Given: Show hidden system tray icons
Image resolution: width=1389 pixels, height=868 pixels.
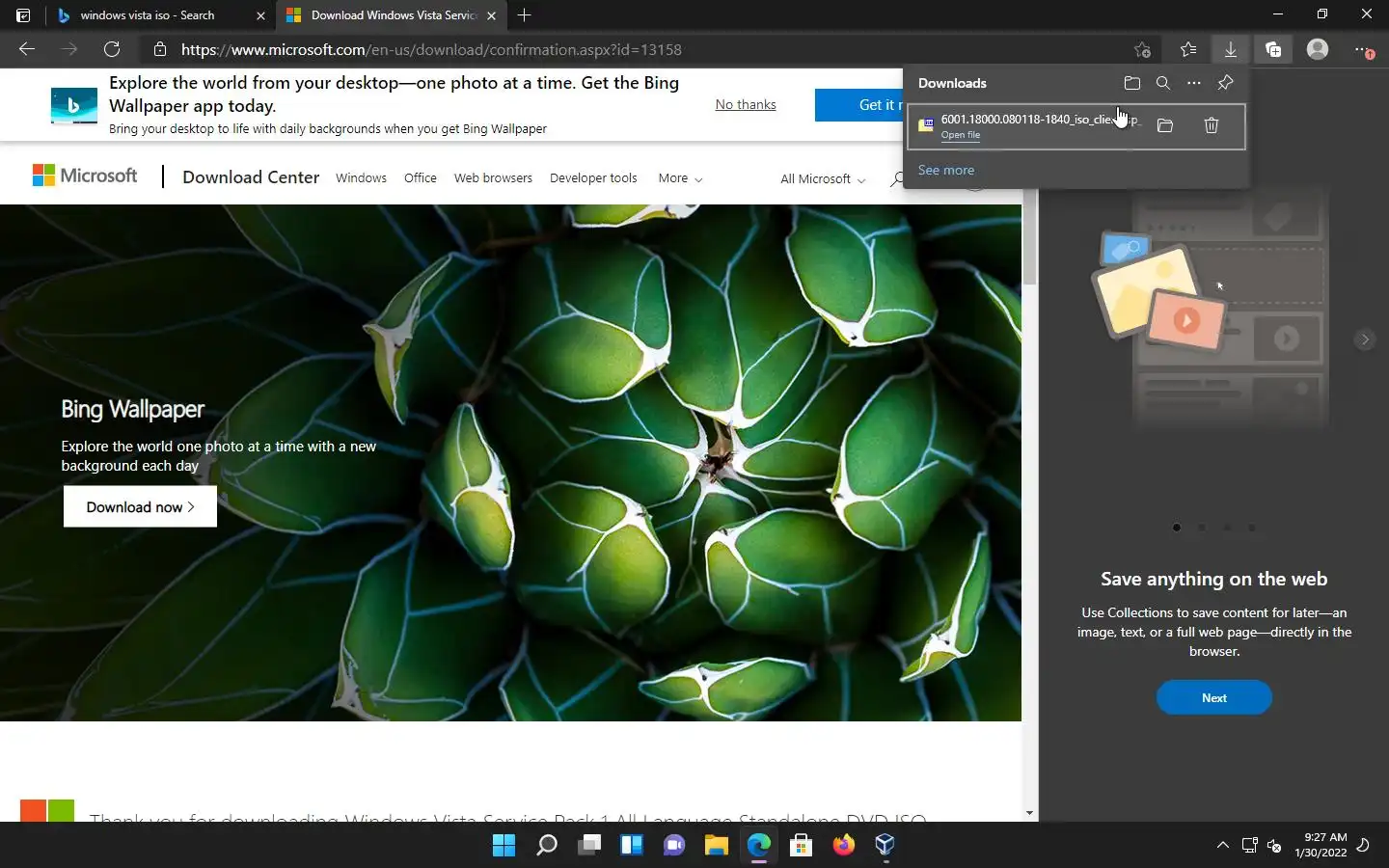Looking at the screenshot, I should (x=1223, y=846).
